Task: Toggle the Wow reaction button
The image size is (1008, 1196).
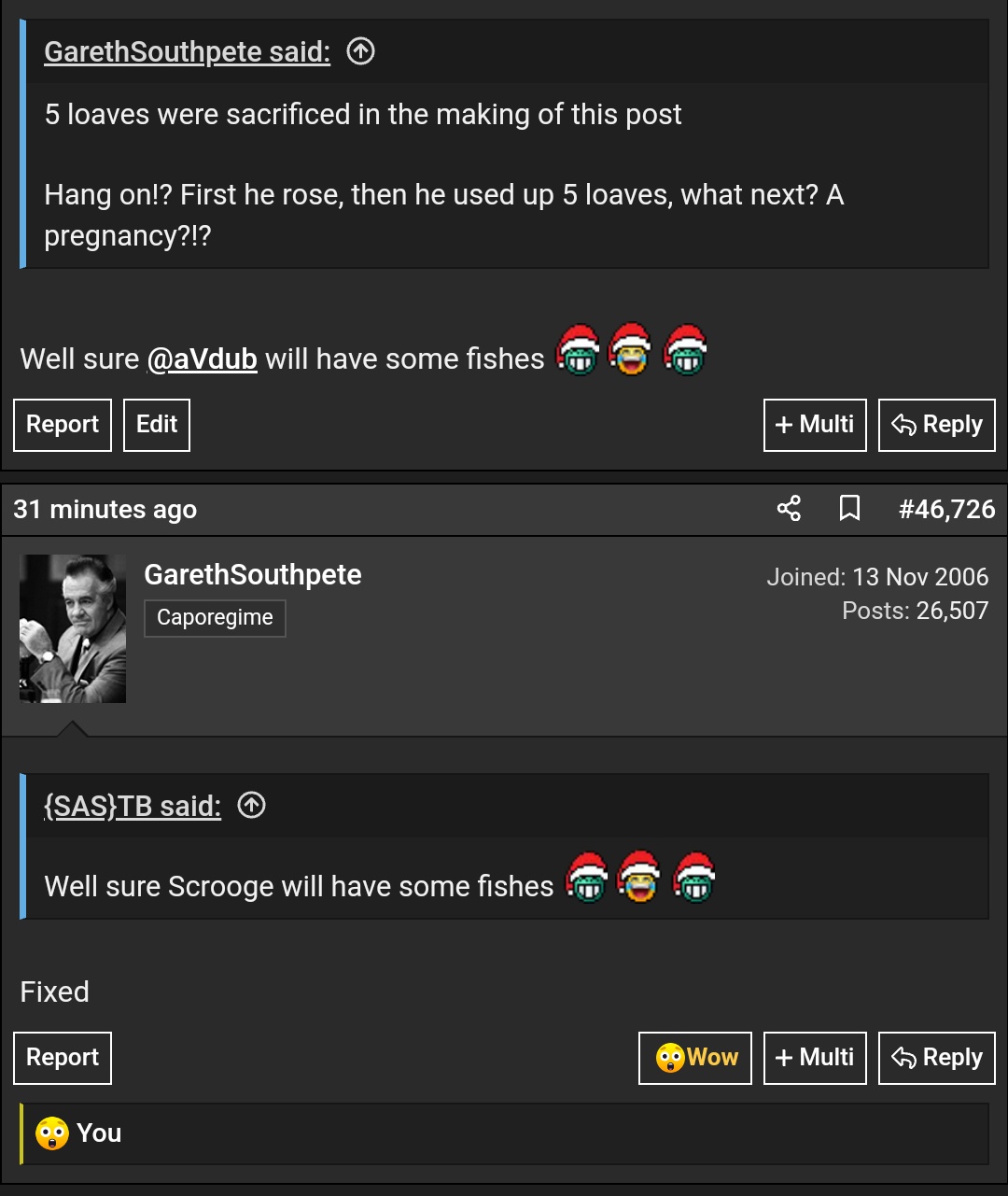Action: pyautogui.click(x=695, y=1058)
